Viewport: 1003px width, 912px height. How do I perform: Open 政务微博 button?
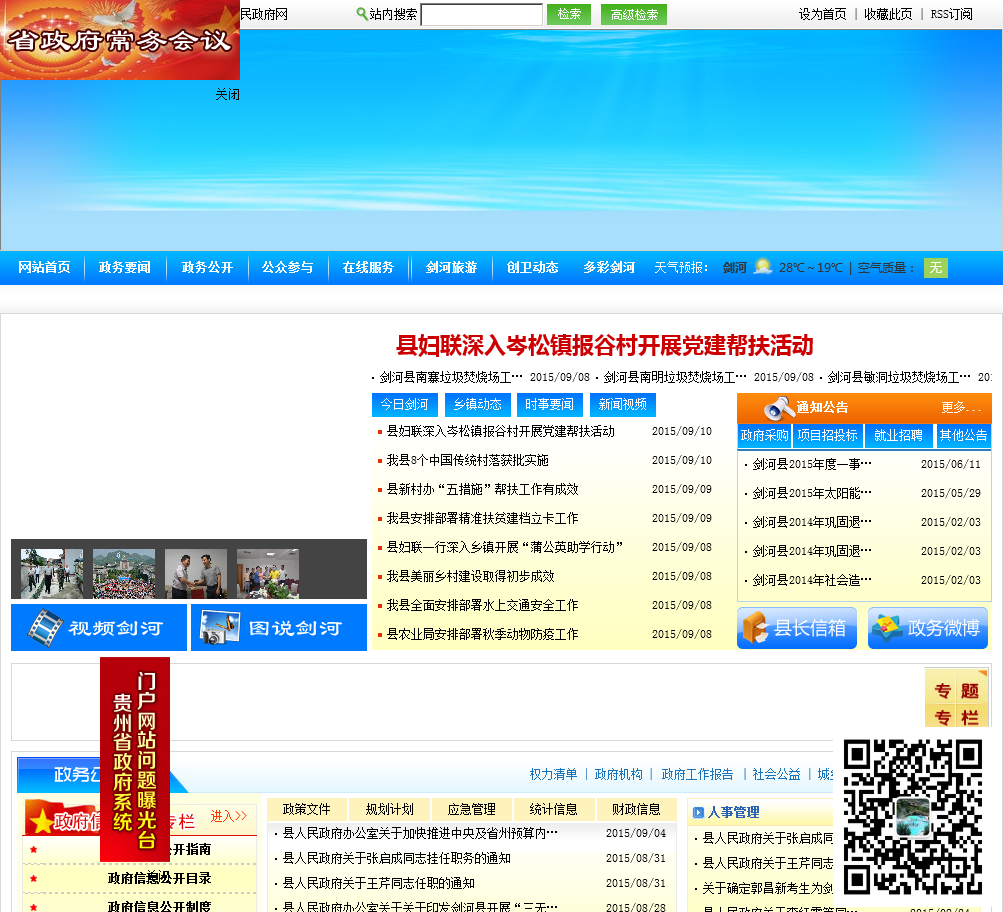pyautogui.click(x=928, y=628)
